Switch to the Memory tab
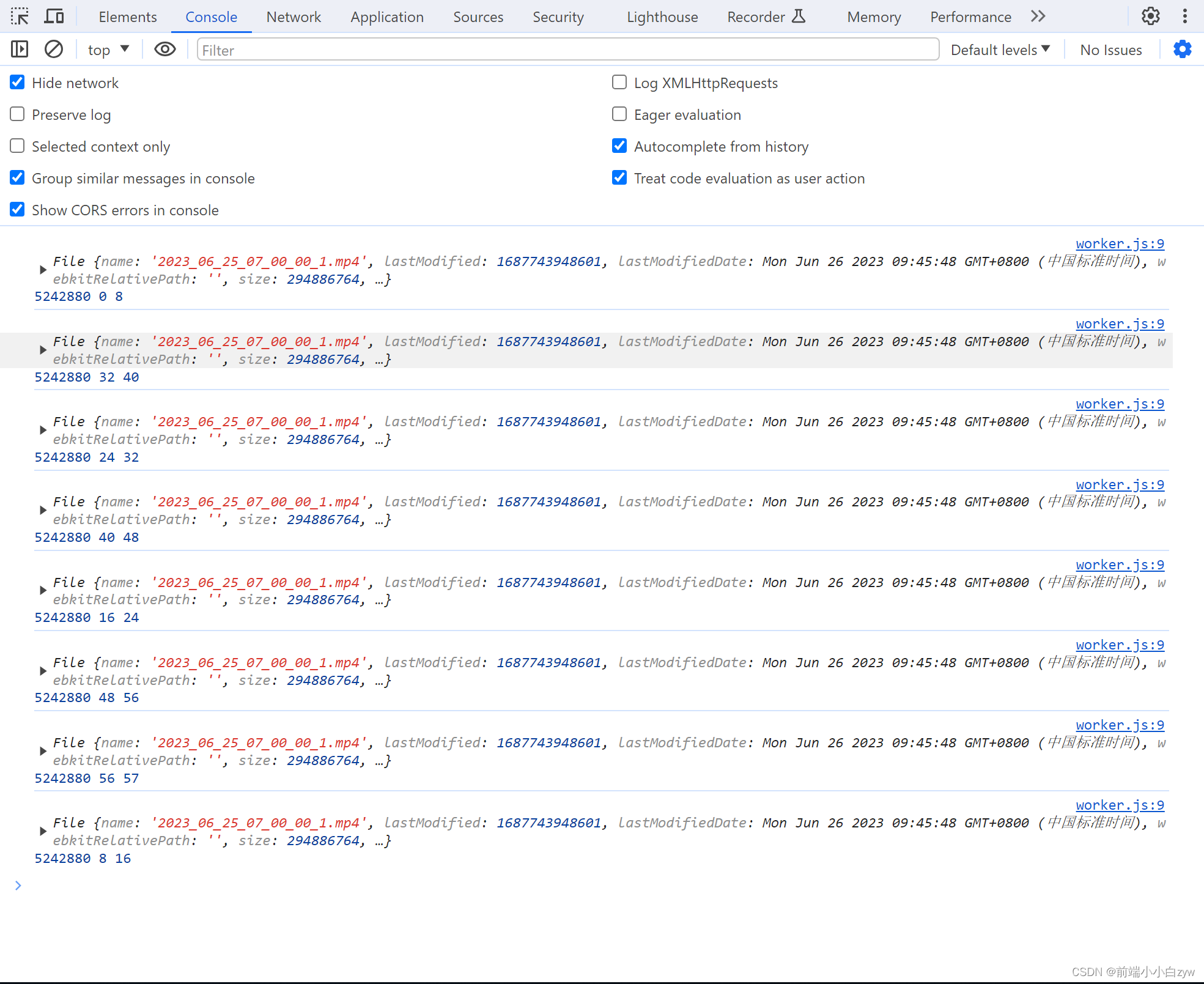Image resolution: width=1204 pixels, height=984 pixels. (x=874, y=17)
